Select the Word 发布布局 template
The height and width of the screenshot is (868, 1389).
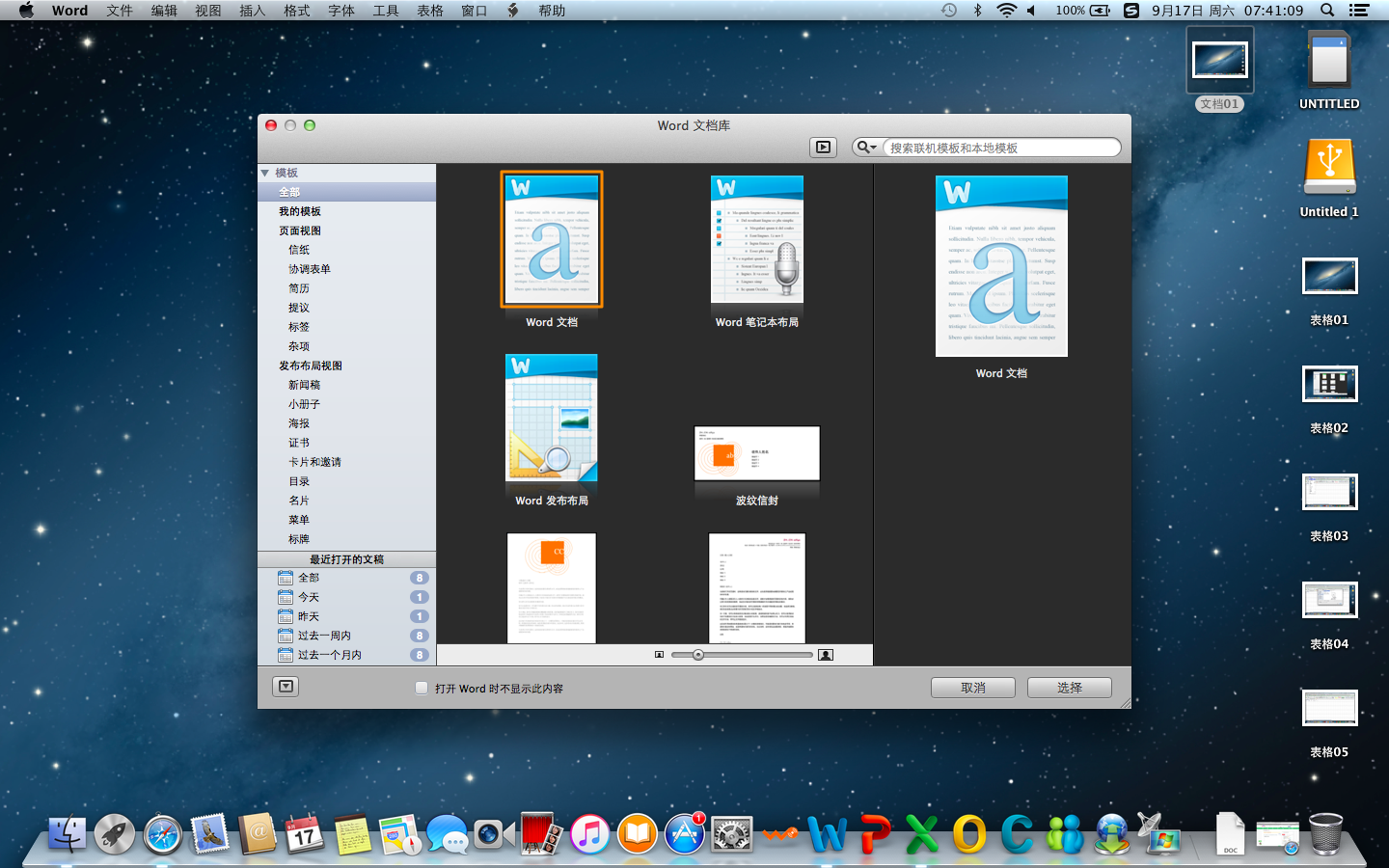click(x=552, y=418)
